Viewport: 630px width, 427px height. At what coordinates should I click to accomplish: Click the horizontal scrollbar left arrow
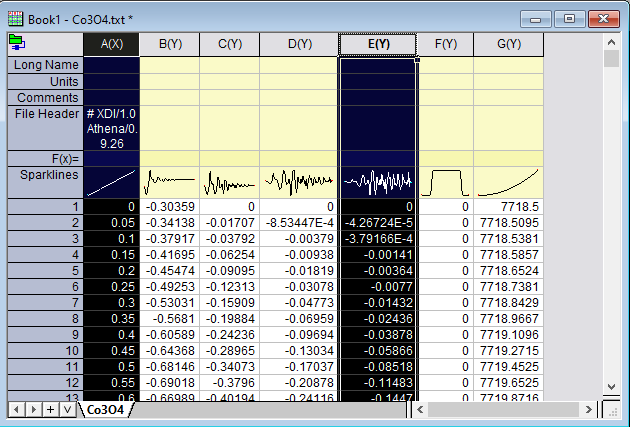(x=420, y=410)
